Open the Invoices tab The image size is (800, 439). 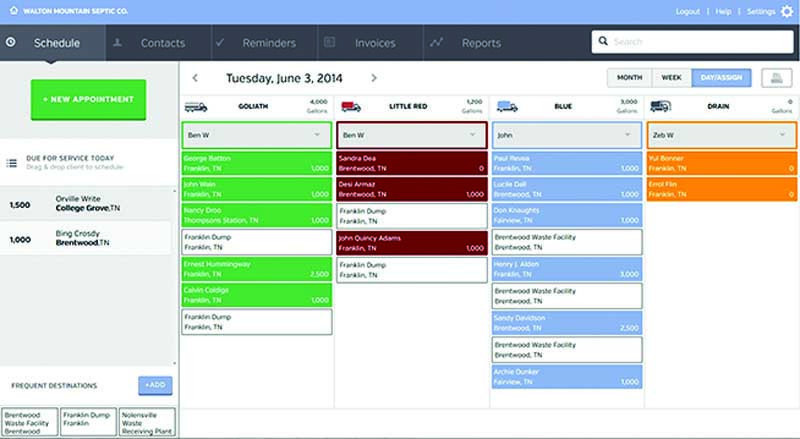(370, 43)
